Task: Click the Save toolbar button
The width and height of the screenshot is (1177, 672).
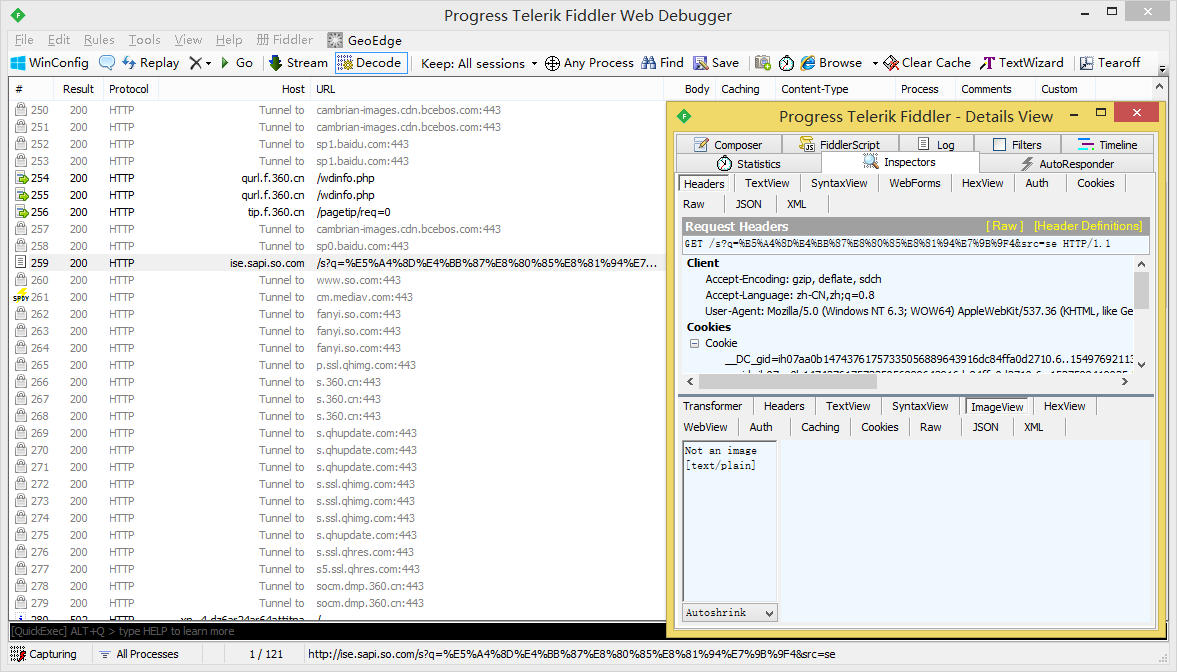Action: [716, 63]
